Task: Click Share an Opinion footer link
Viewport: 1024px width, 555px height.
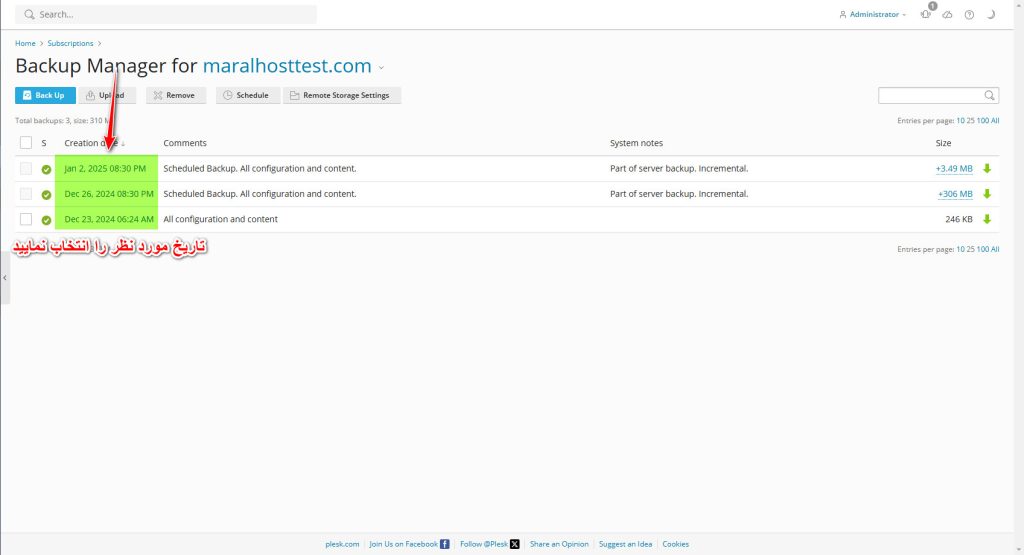Action: click(559, 544)
